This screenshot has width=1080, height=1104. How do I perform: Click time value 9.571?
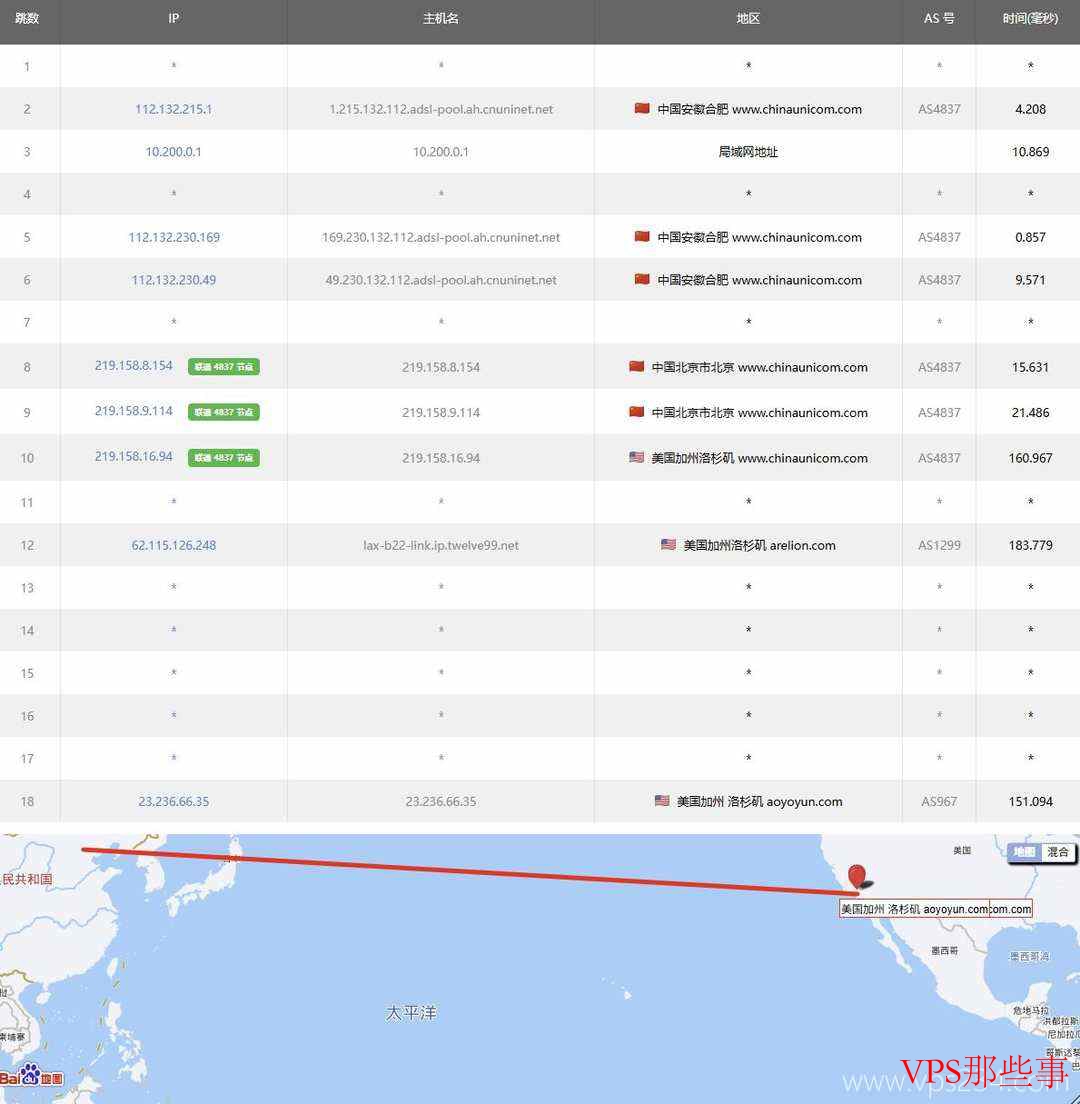[1030, 280]
